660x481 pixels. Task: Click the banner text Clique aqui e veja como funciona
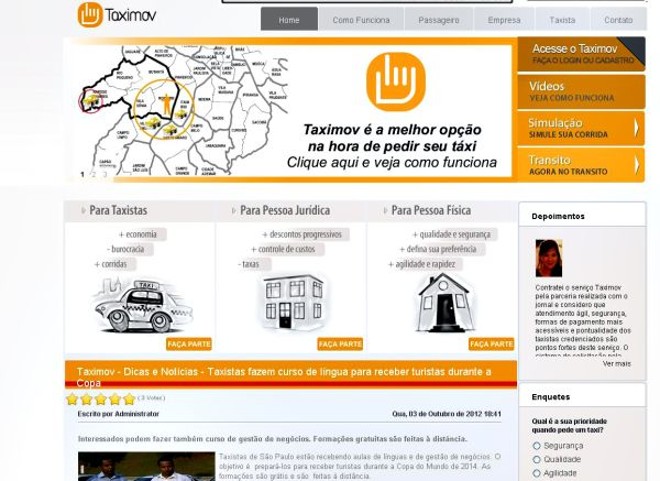(x=391, y=162)
